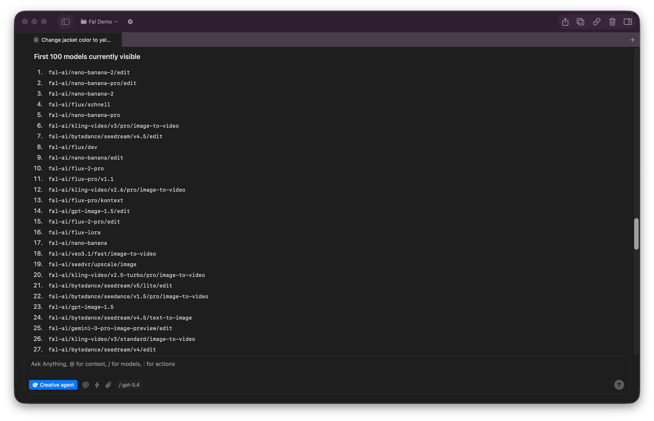The height and width of the screenshot is (421, 654).
Task: Click 'fal-ai/flux-pro/kontext' list entry
Action: [x=86, y=201]
